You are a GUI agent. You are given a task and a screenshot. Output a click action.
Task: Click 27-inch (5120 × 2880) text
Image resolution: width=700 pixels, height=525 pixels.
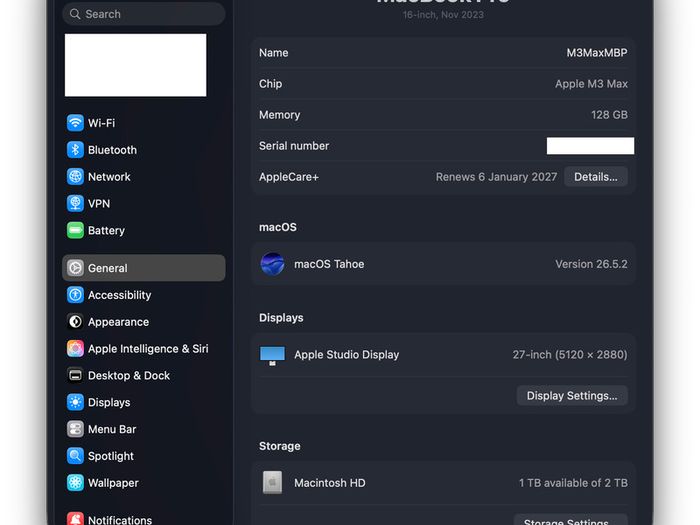[x=570, y=354]
